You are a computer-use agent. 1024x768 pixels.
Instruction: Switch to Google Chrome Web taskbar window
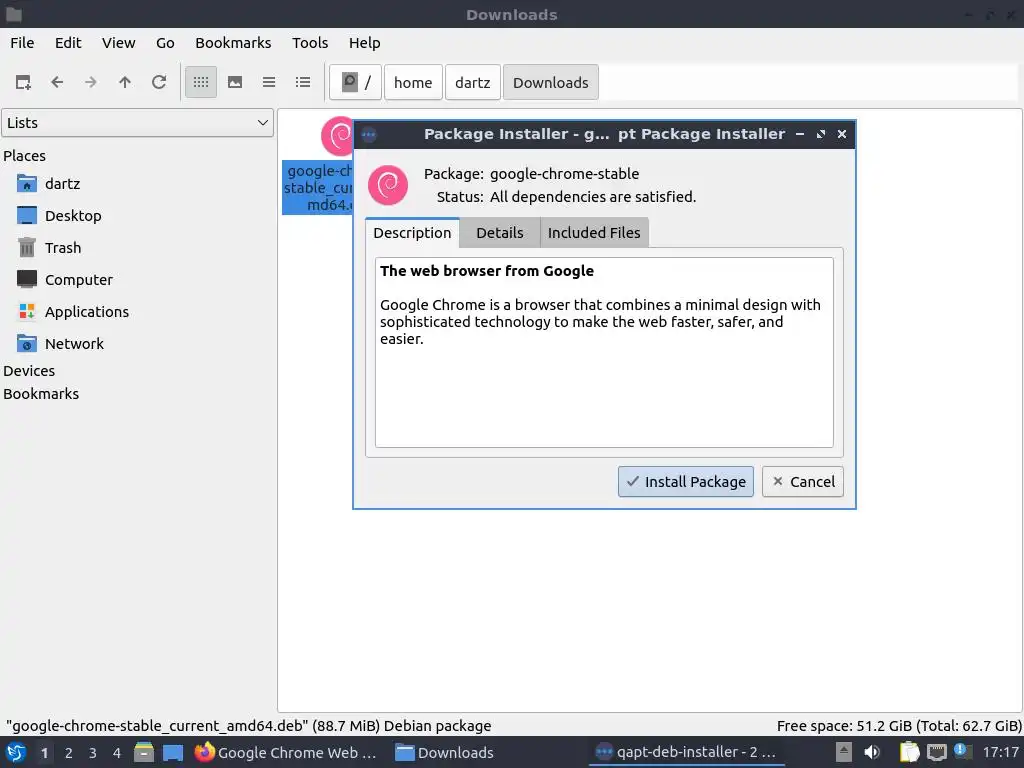(286, 753)
